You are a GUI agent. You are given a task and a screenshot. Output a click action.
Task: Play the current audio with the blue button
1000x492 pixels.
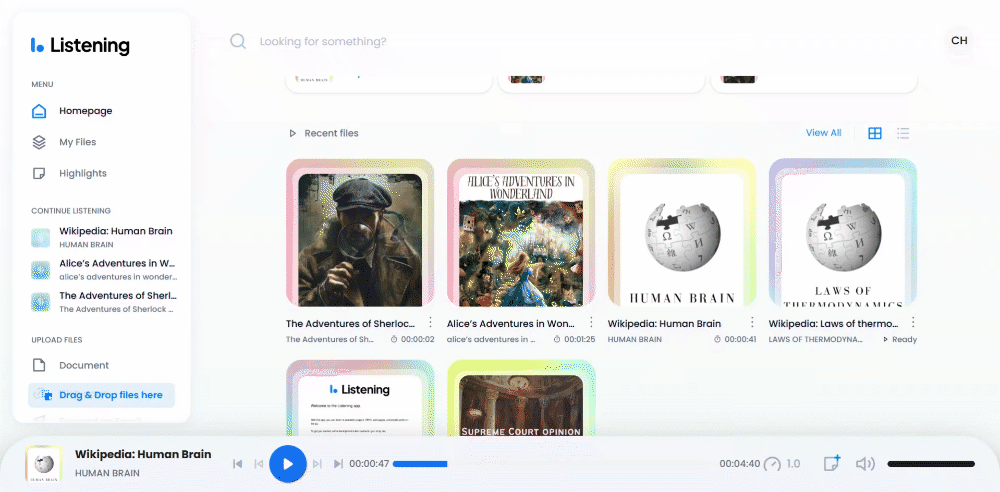click(x=288, y=464)
